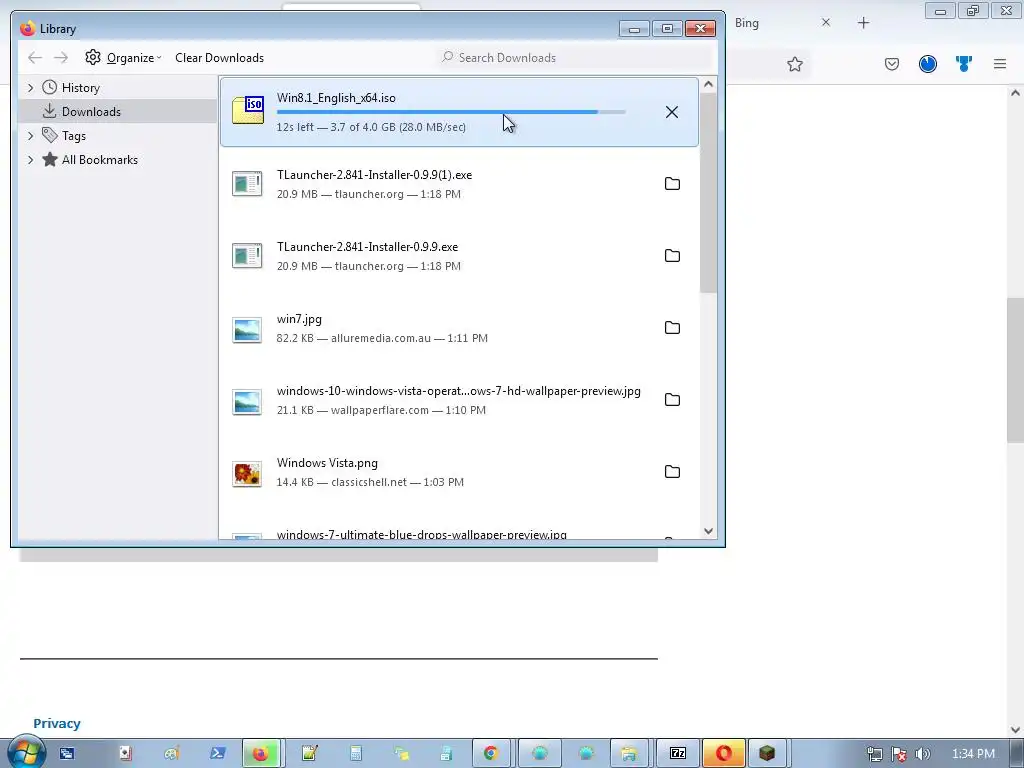Select Tags in the sidebar
Image resolution: width=1024 pixels, height=768 pixels.
(x=74, y=136)
